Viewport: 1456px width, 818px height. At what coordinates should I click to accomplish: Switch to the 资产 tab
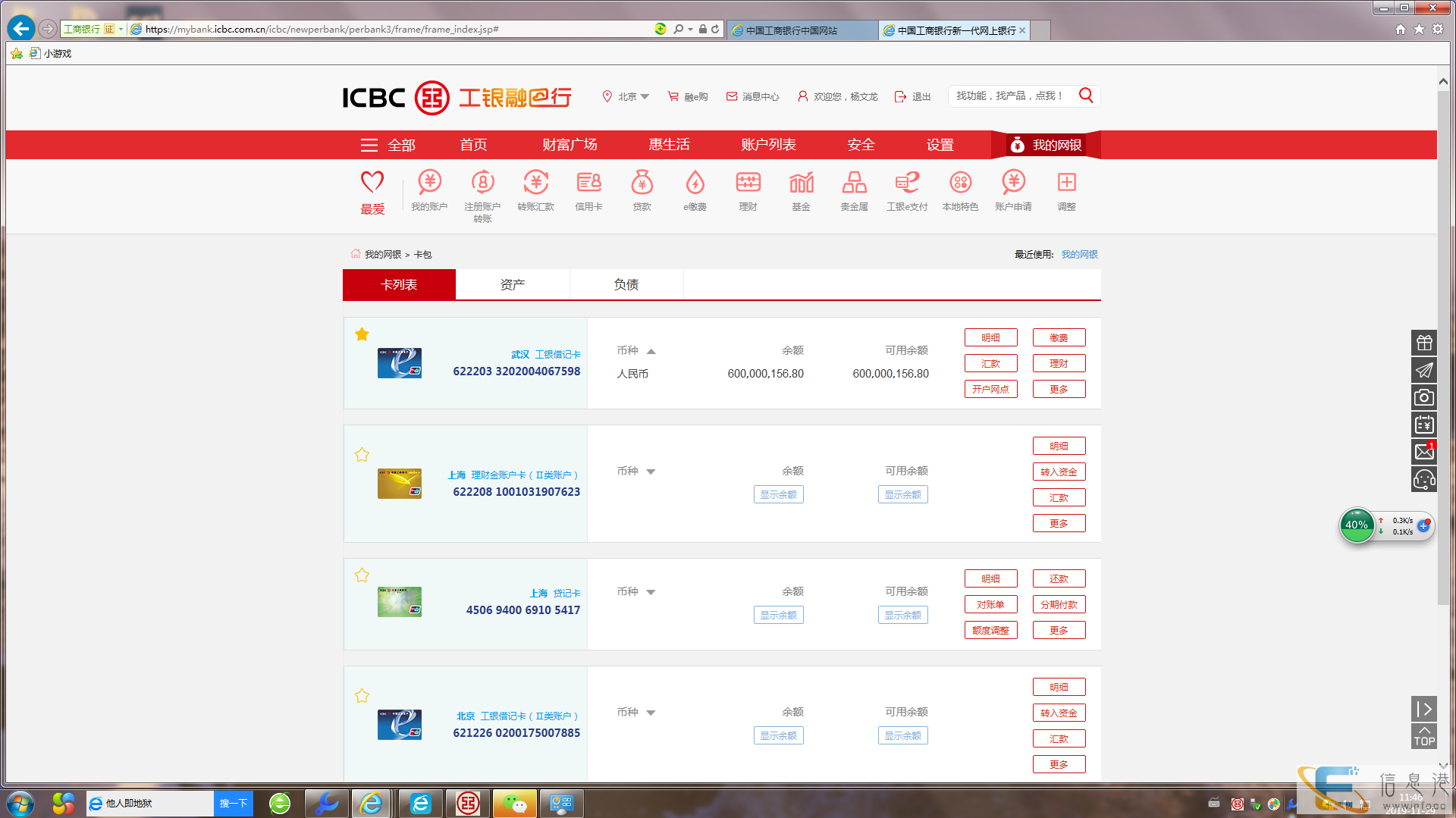point(512,284)
